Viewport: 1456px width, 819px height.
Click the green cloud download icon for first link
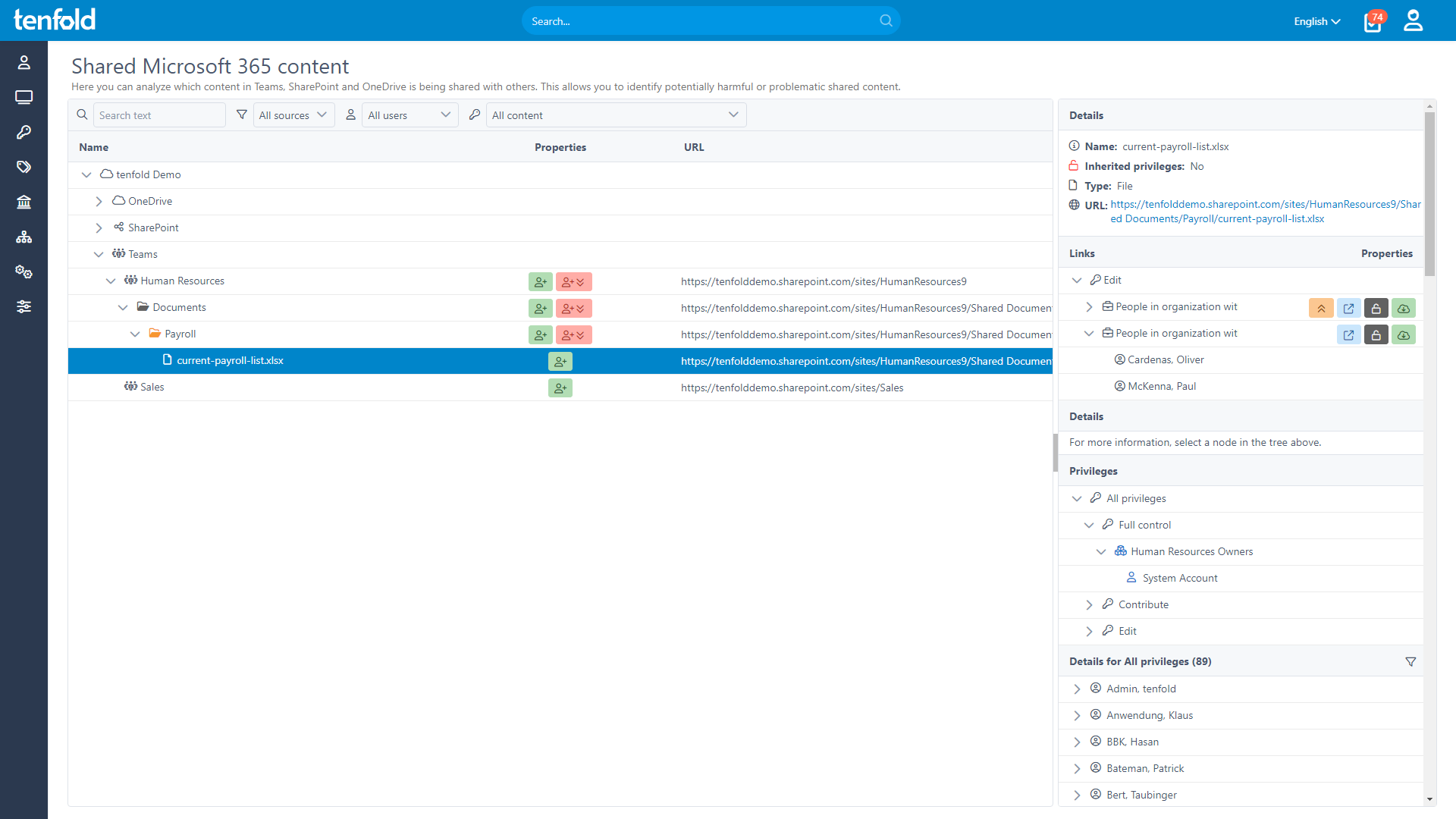point(1404,308)
